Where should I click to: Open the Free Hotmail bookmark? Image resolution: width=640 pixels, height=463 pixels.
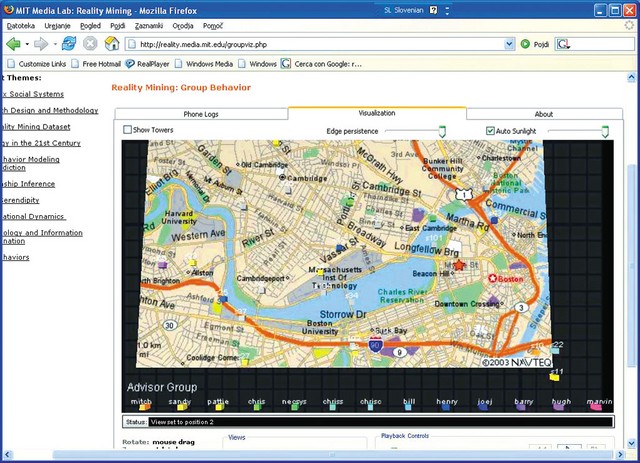(x=96, y=64)
